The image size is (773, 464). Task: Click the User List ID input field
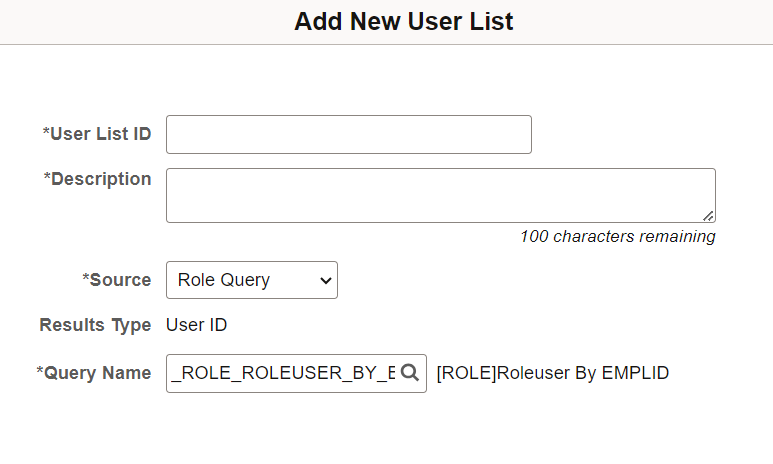(x=349, y=135)
